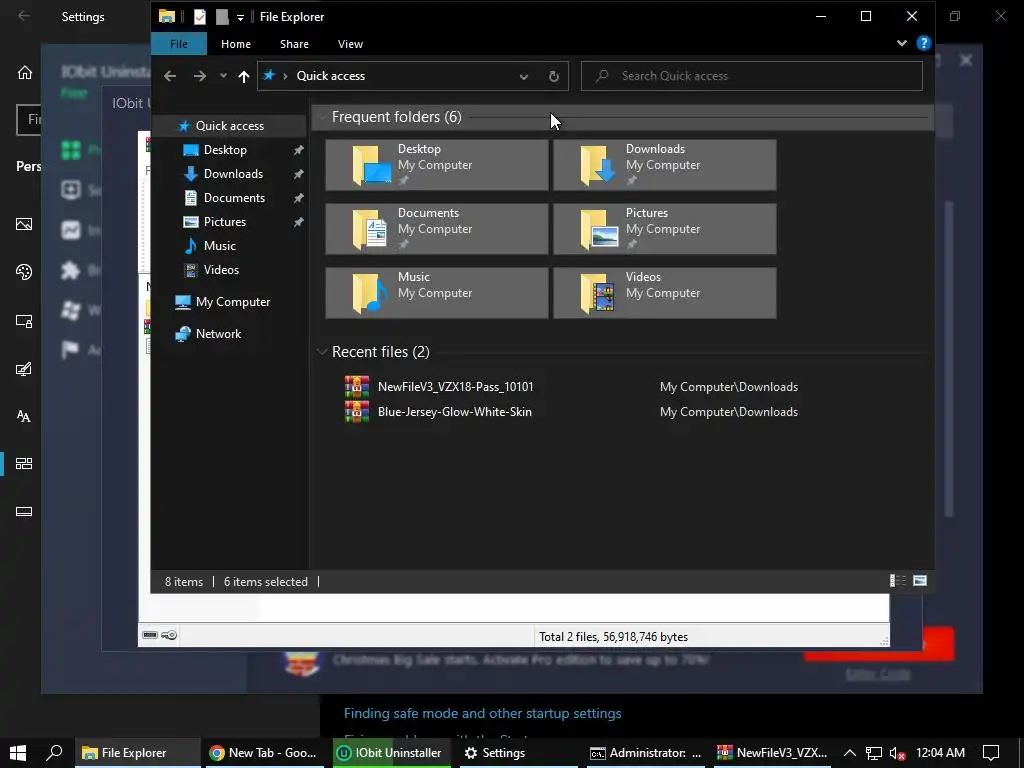Image resolution: width=1024 pixels, height=768 pixels.
Task: Switch to large thumbnails view icon
Action: 920,581
